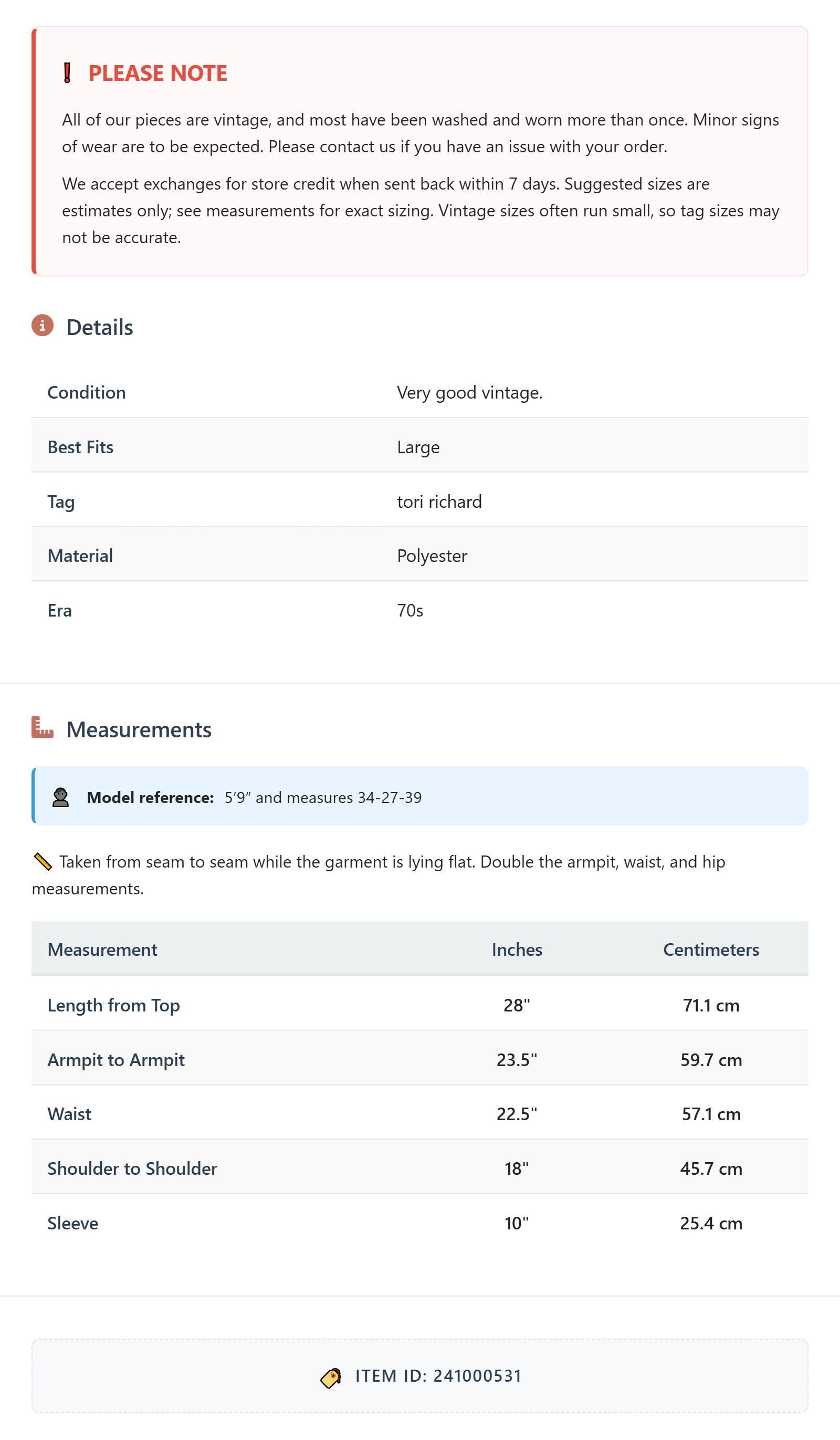Click the Shoulder to Shoulder row label

tap(132, 1168)
